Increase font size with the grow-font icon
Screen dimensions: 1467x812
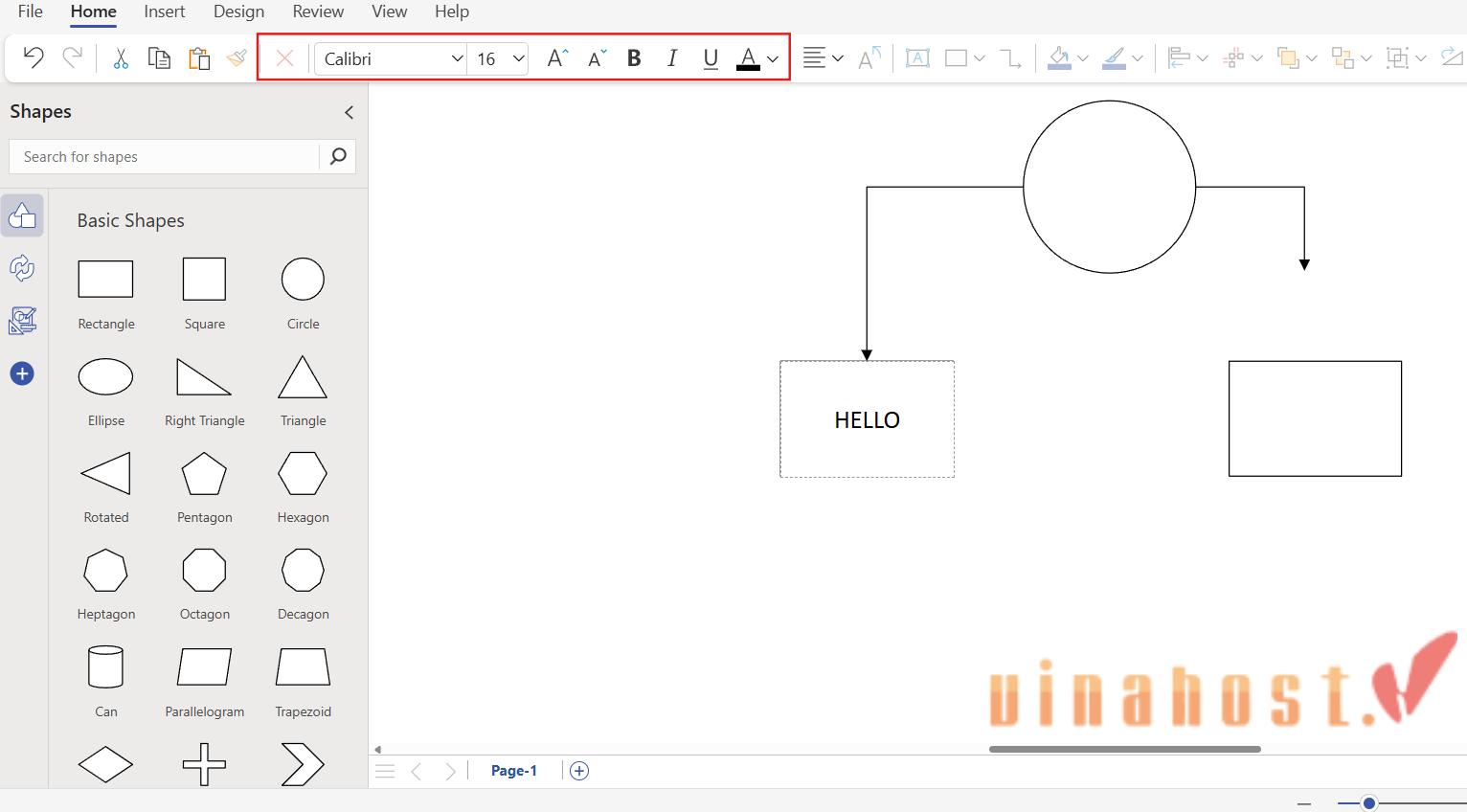pyautogui.click(x=557, y=58)
